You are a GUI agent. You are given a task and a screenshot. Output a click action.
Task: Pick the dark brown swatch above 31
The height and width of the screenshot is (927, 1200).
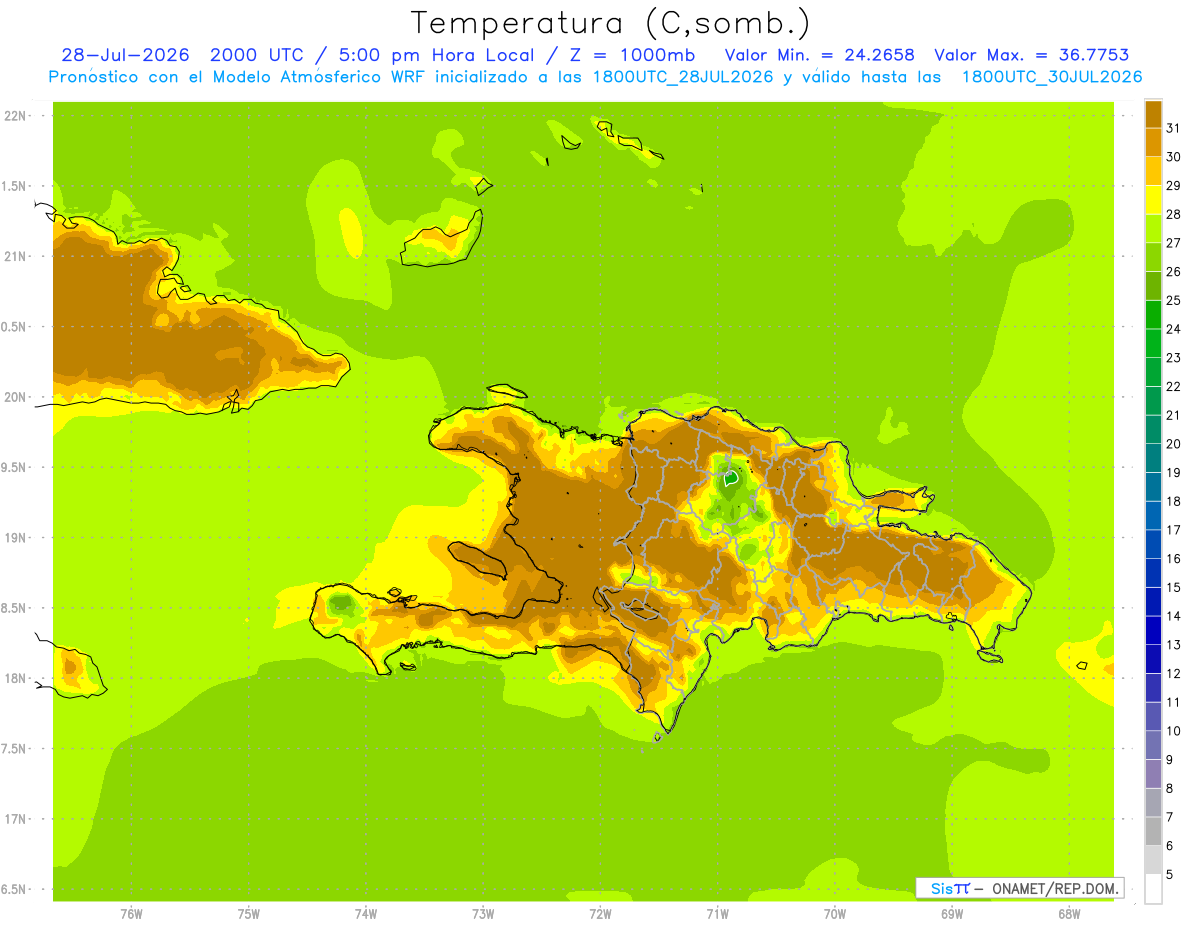(x=1153, y=114)
